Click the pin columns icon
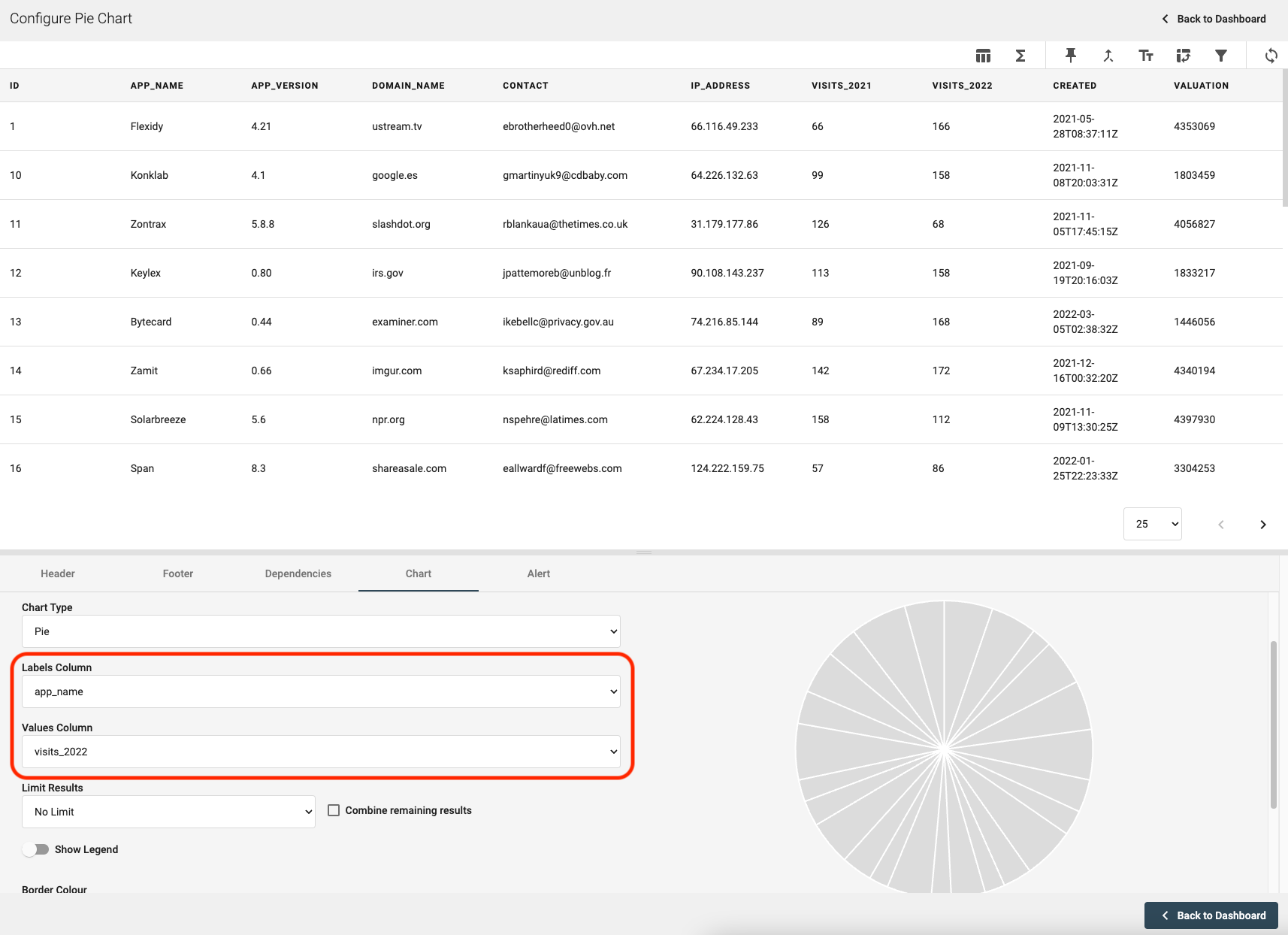Screen dimensions: 1288x935 pyautogui.click(x=1071, y=56)
